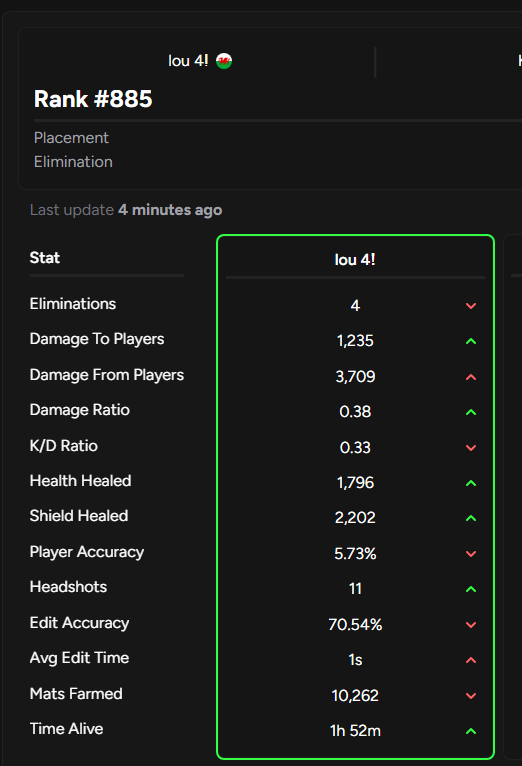The image size is (522, 766).
Task: Click the value 2,202
Action: 355,518
